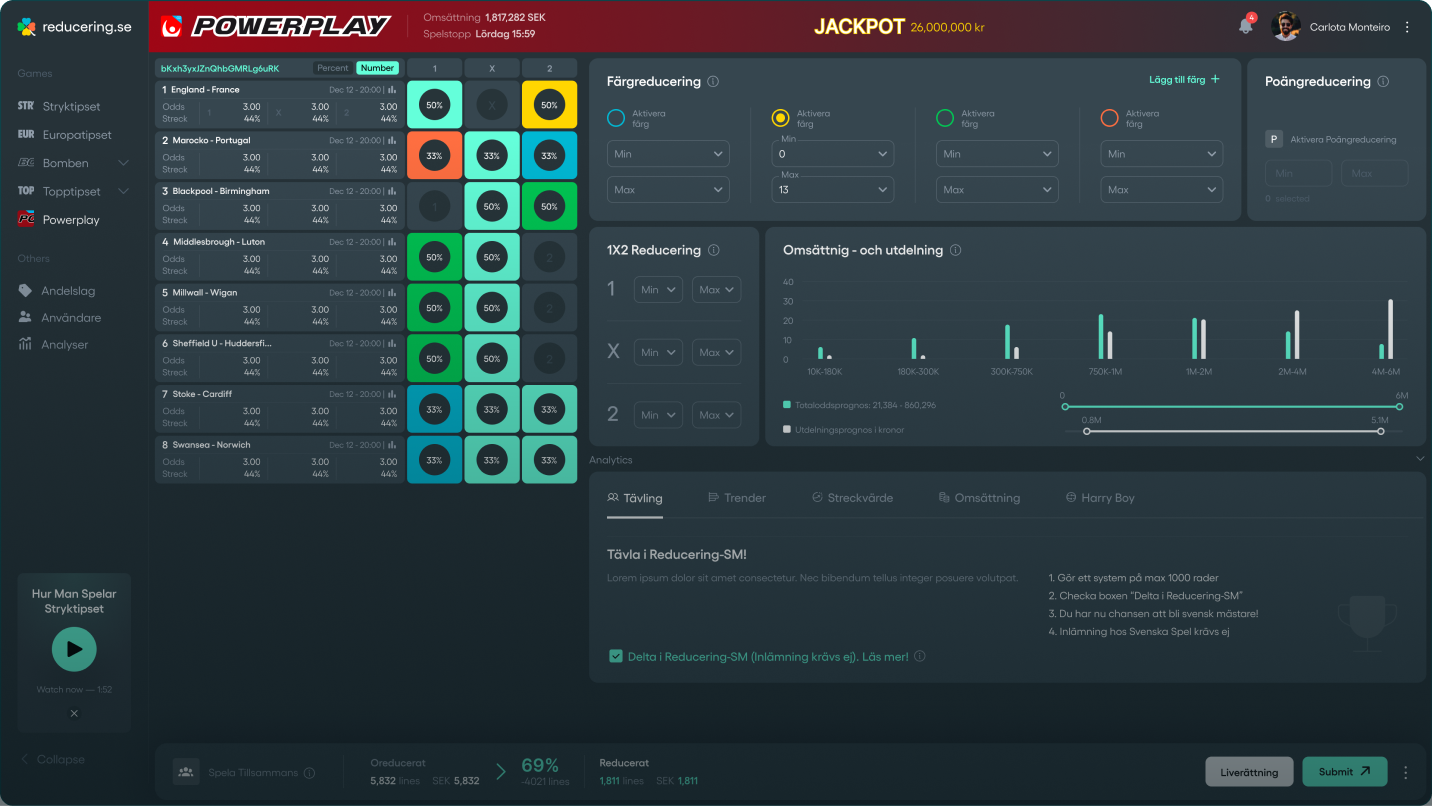Expand the Bomben submenu in sidebar
This screenshot has width=1432, height=806.
coord(124,163)
